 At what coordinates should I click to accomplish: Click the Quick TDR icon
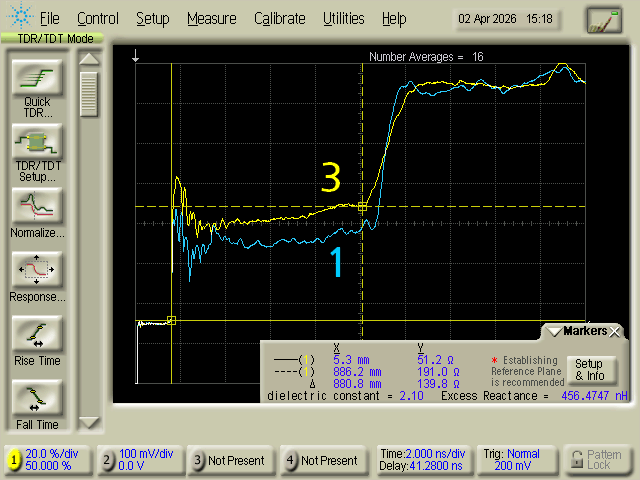pos(37,78)
